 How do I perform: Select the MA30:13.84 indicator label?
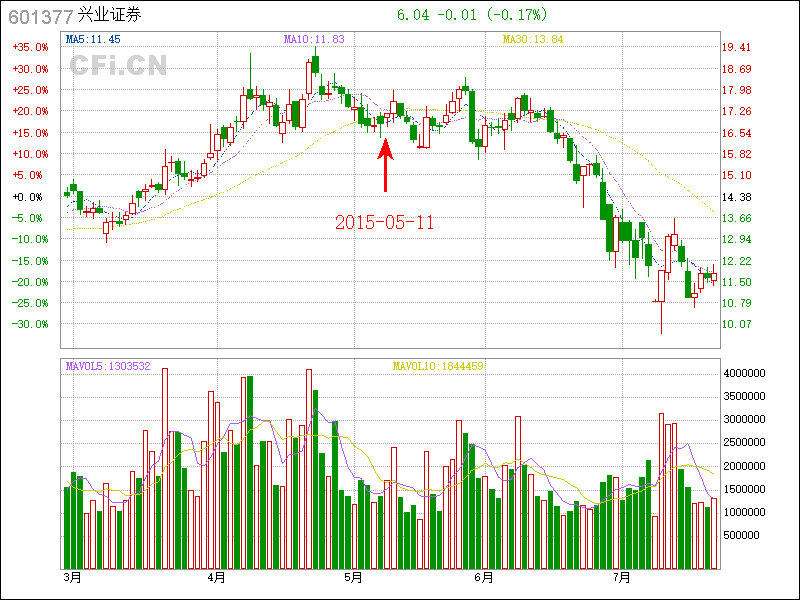click(533, 39)
